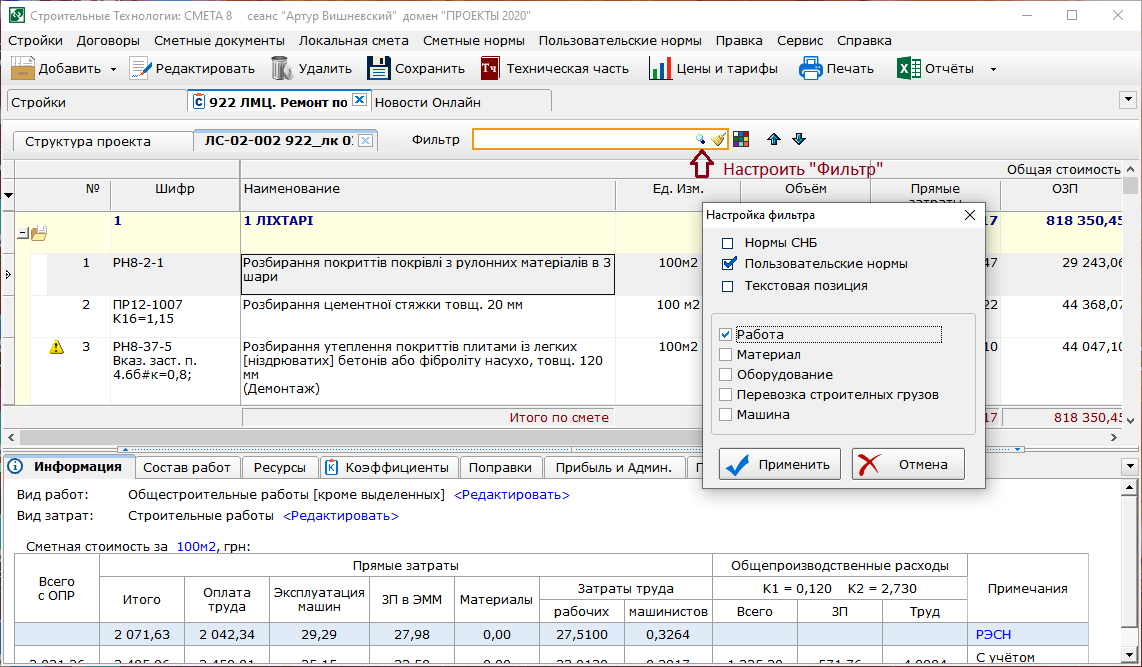1142x667 pixels.
Task: Toggle the Материал checkbox
Action: click(x=726, y=355)
